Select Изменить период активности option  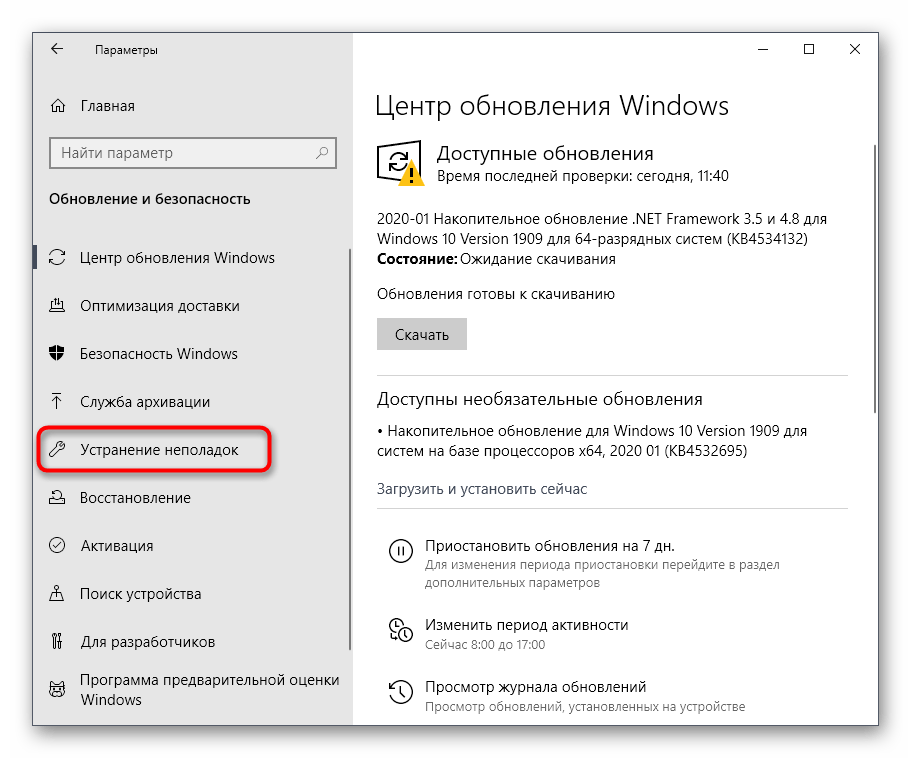point(526,625)
